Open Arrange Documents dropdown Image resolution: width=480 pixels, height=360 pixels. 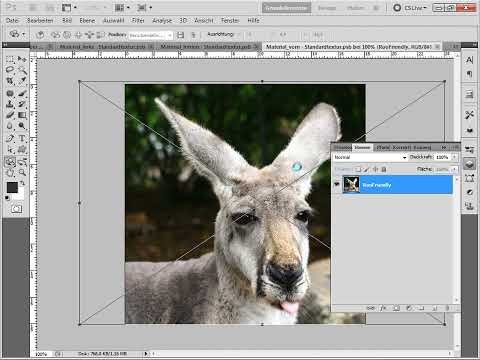point(122,7)
